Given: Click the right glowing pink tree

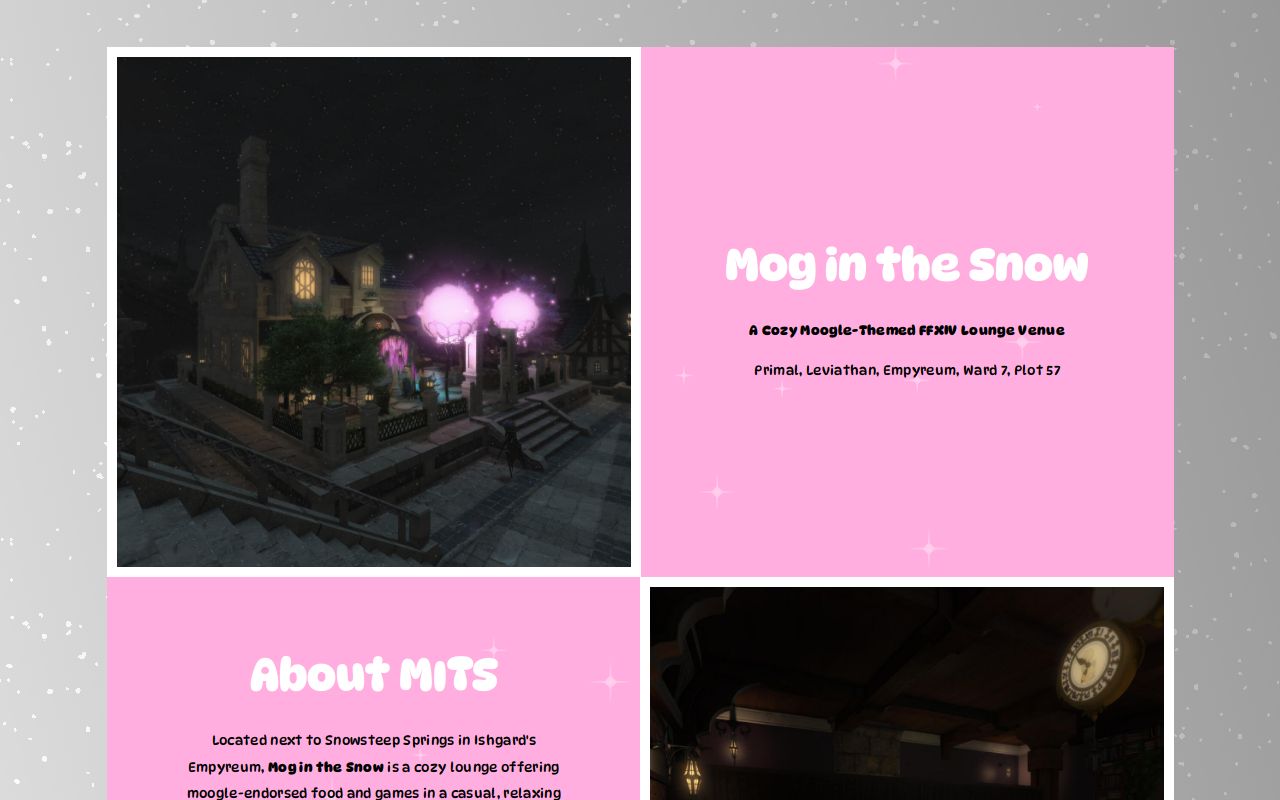Looking at the screenshot, I should click(x=515, y=311).
